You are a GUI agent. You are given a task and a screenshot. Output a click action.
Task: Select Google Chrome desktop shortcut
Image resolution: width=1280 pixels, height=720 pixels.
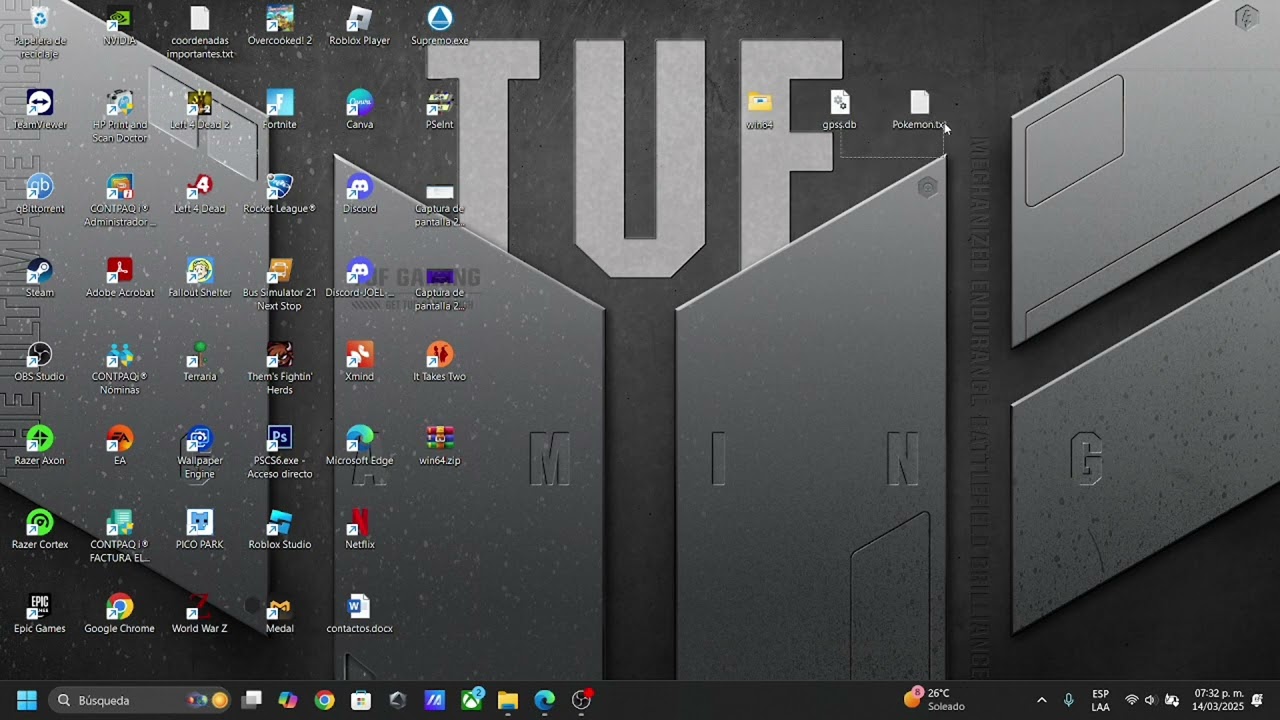(x=120, y=614)
